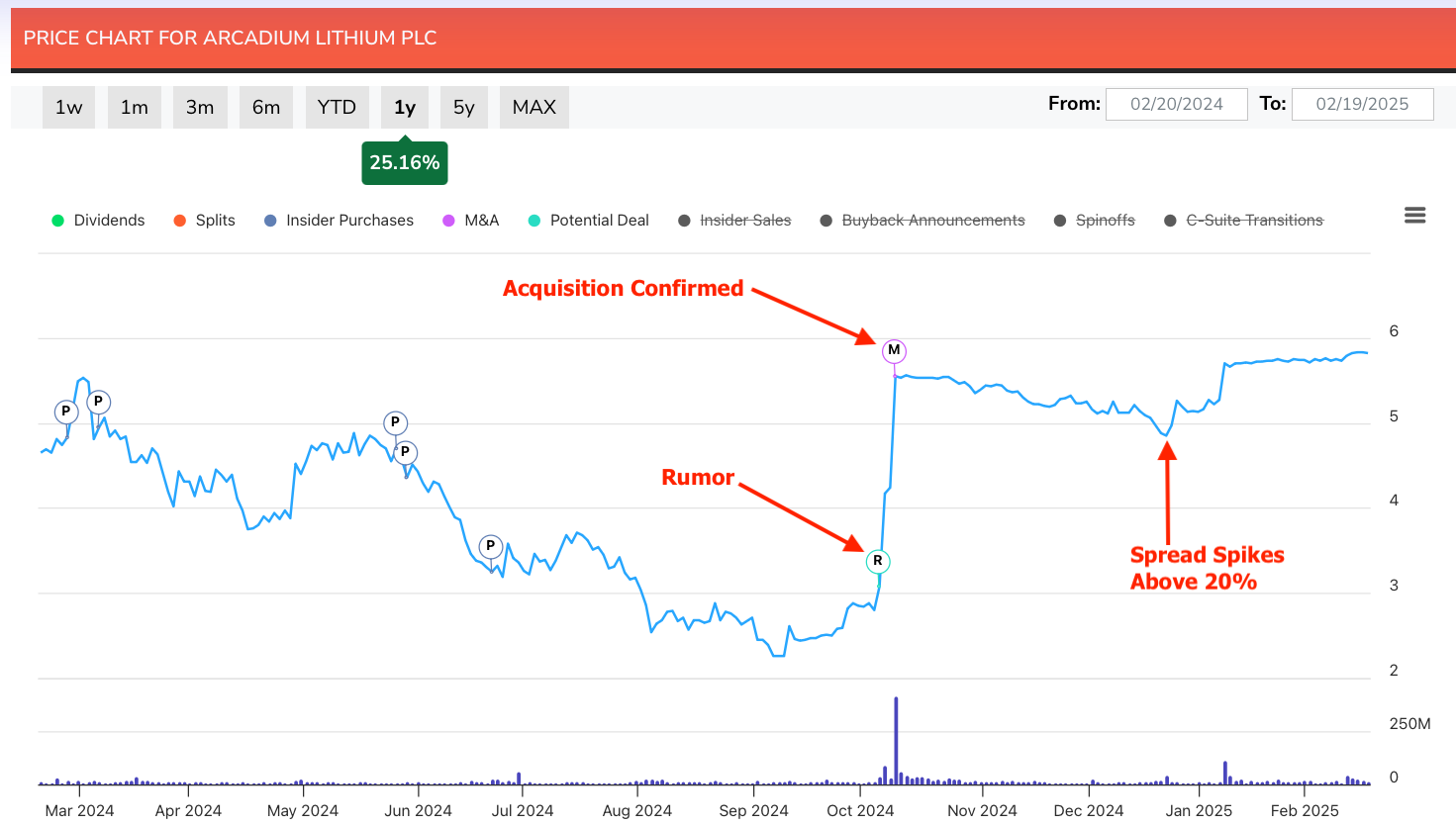Click the upper P marker before Jun 2024

click(x=395, y=422)
